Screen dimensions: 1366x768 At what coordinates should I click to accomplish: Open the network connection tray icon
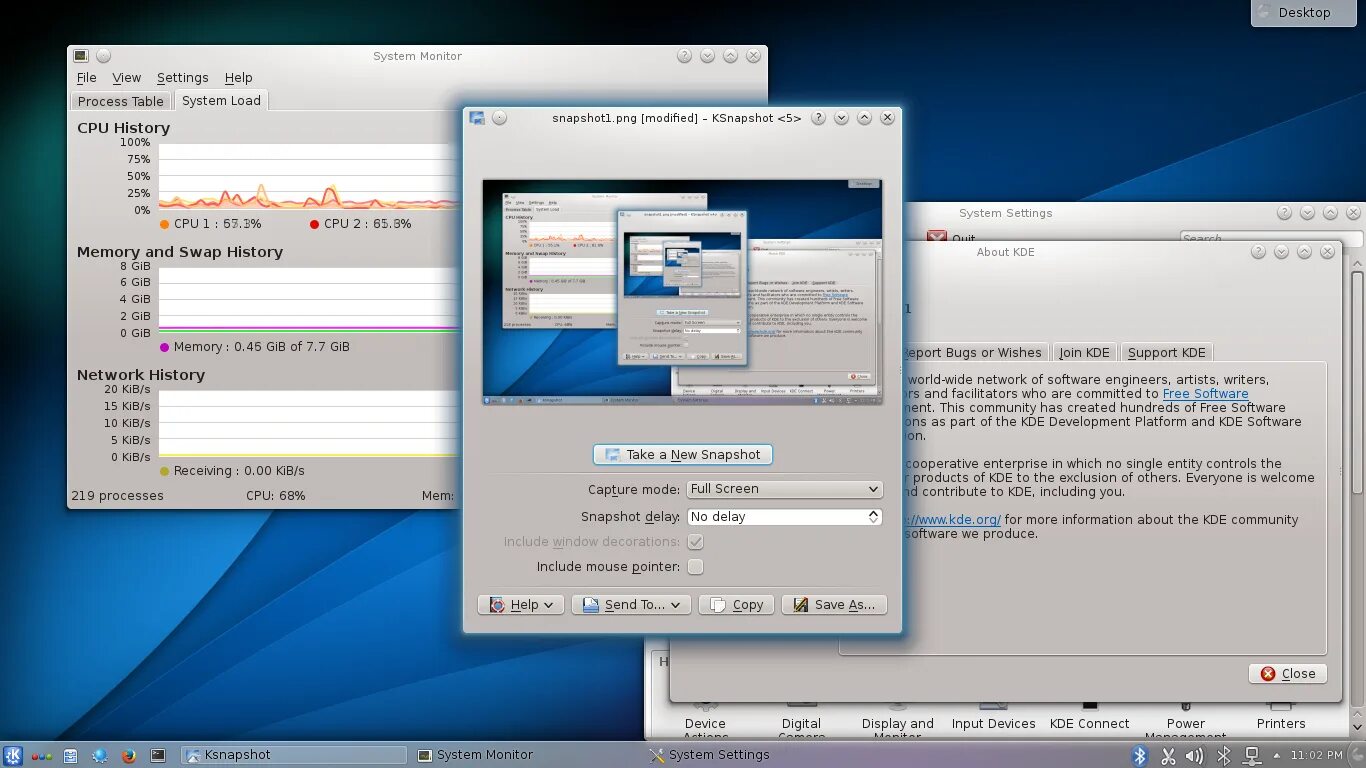click(1251, 756)
